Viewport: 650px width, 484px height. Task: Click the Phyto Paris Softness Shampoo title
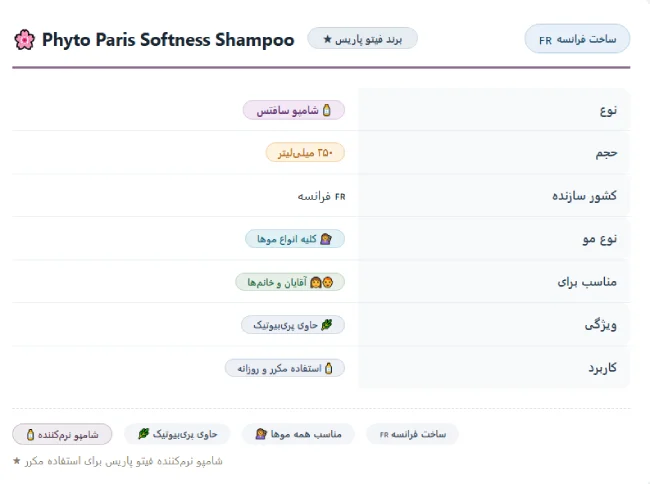(168, 40)
